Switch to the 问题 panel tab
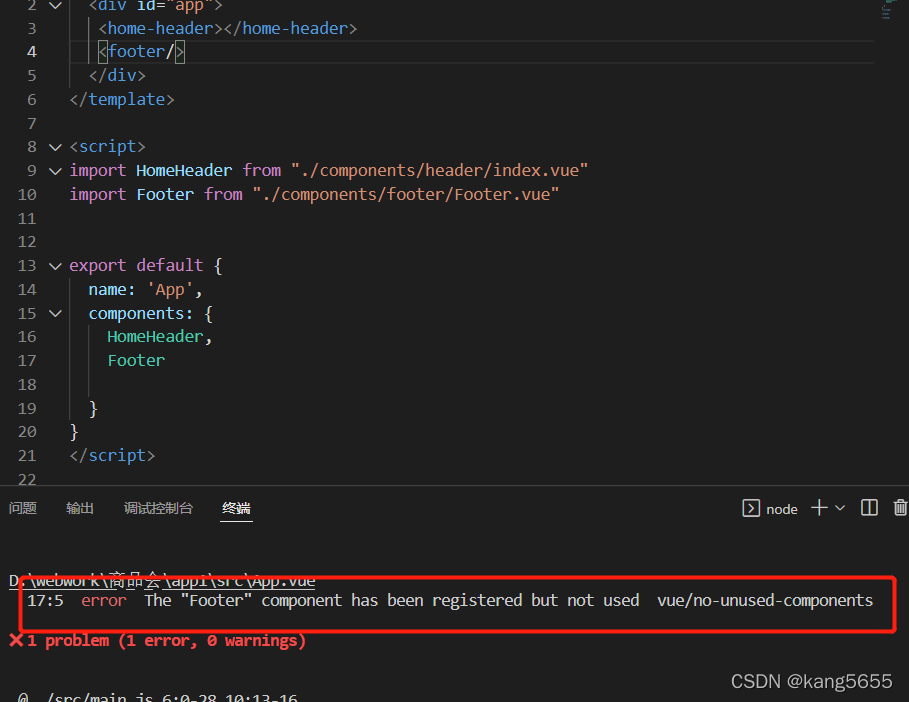 tap(23, 508)
